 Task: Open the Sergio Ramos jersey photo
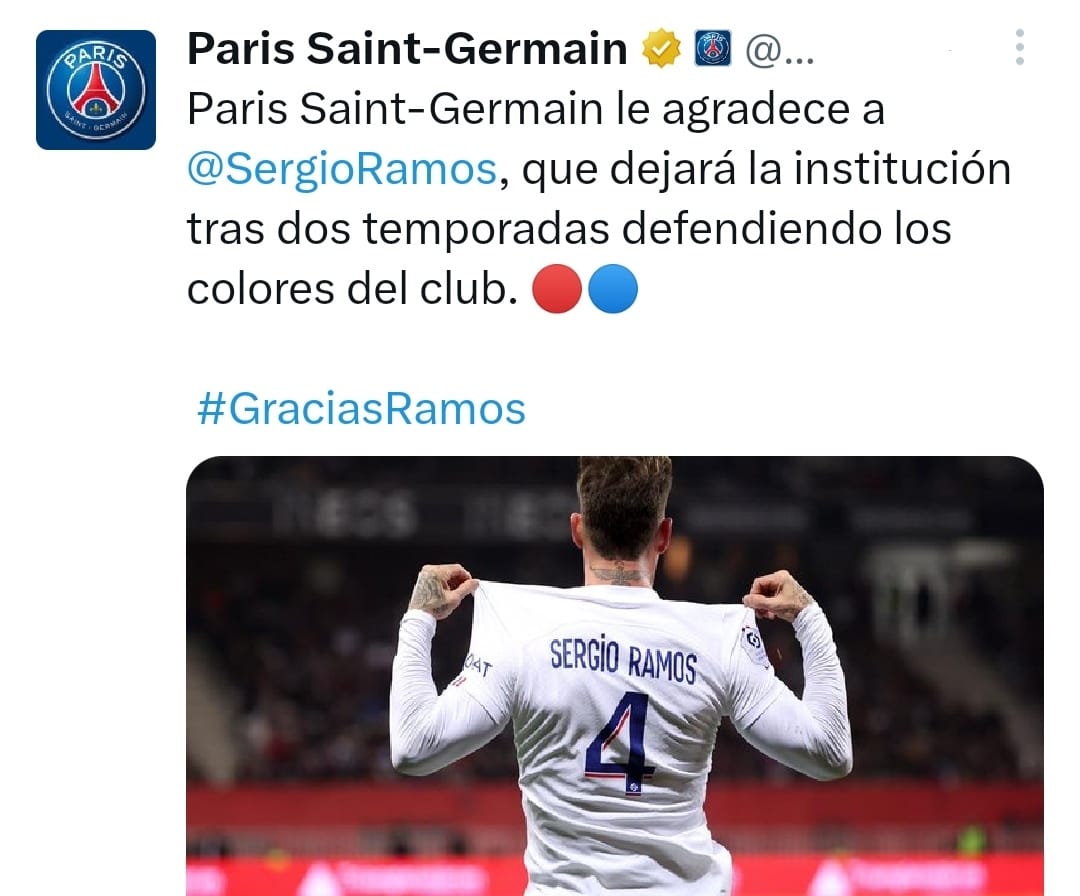point(614,676)
